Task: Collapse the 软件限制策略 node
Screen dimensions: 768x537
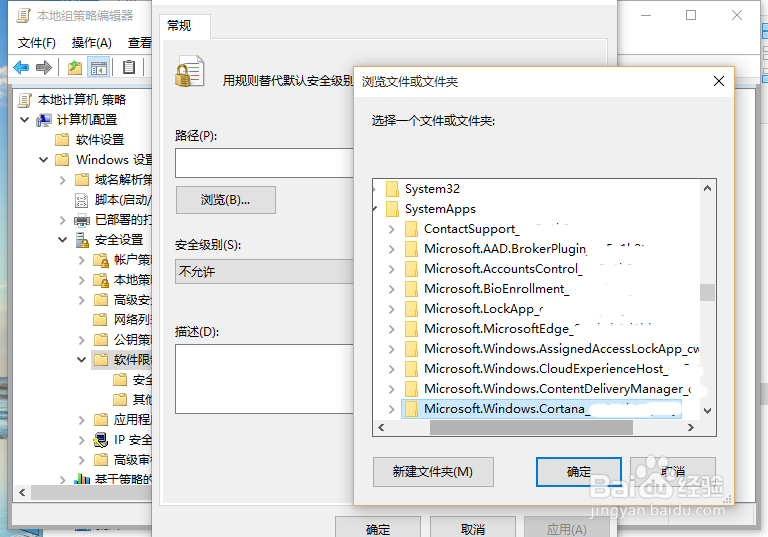Action: pos(82,360)
